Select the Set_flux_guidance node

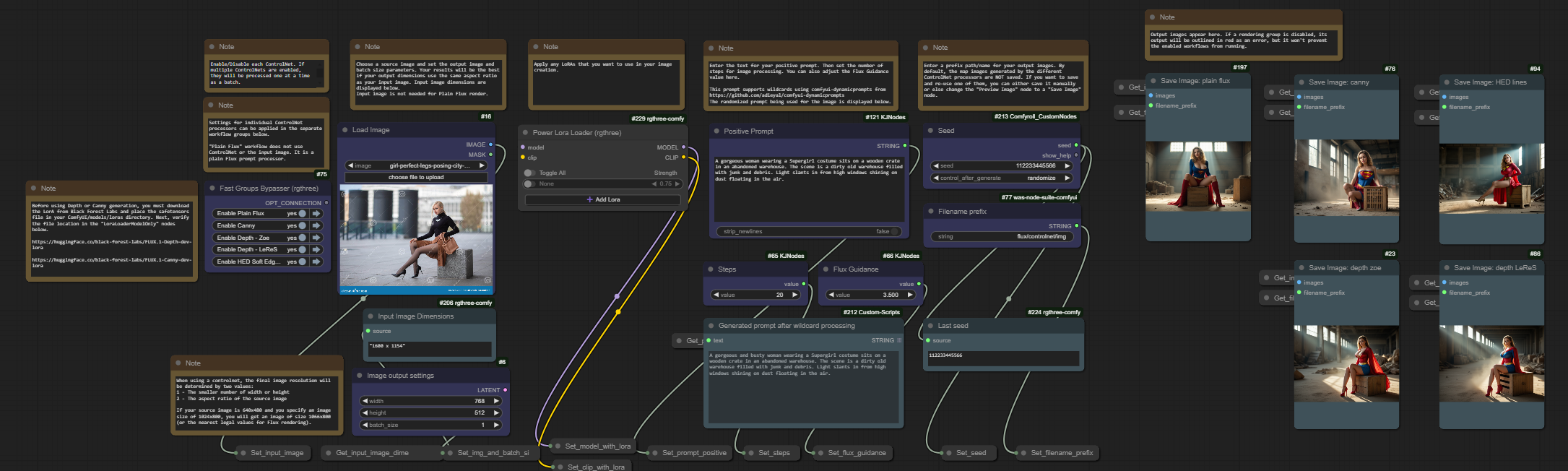(x=852, y=453)
